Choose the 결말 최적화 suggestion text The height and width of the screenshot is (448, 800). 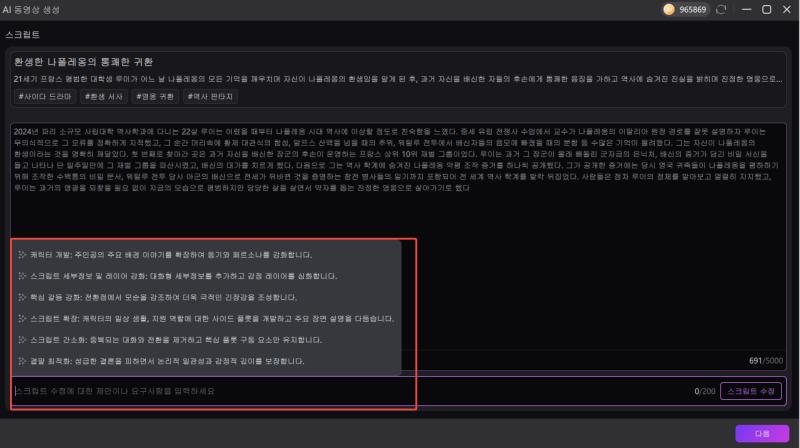[167, 361]
